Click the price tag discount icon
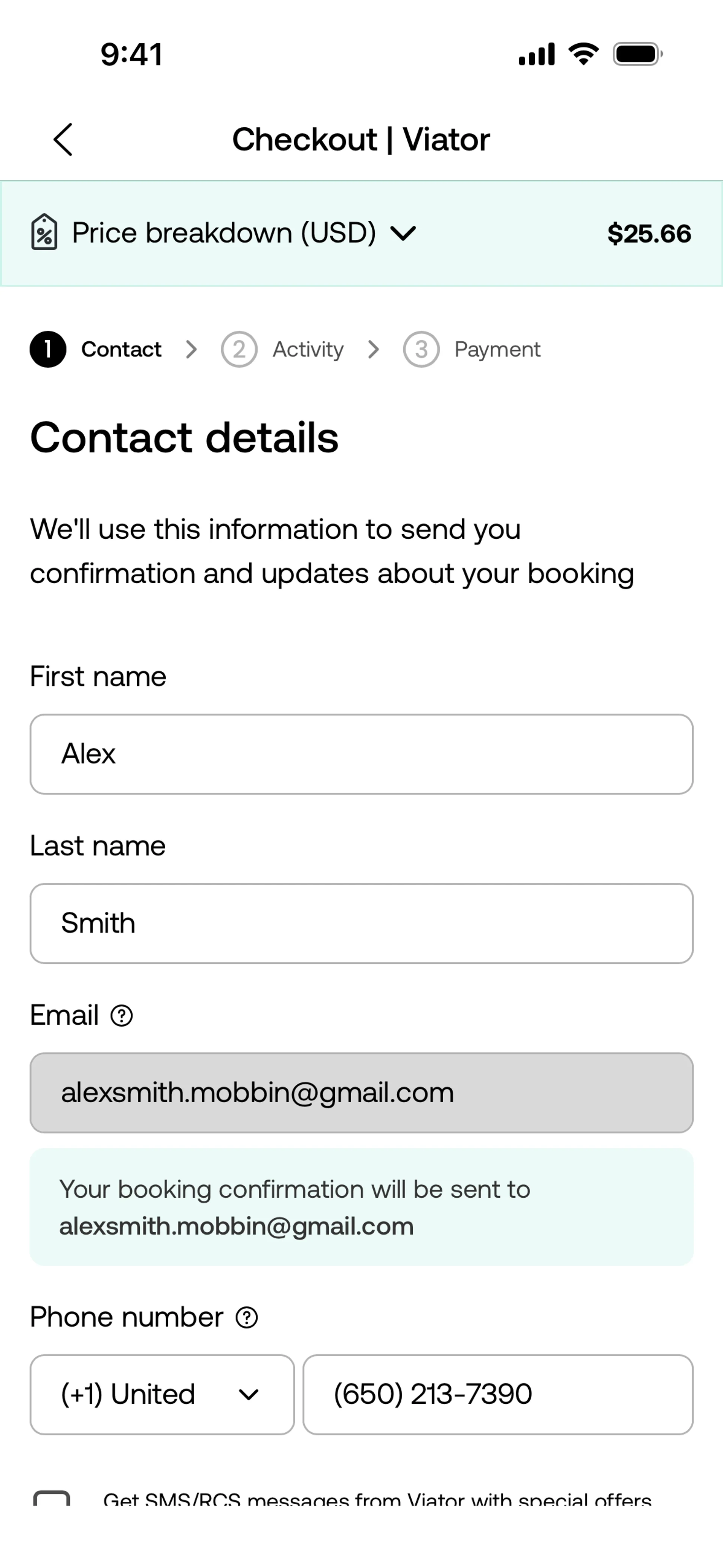Viewport: 723px width, 1568px height. [x=44, y=232]
